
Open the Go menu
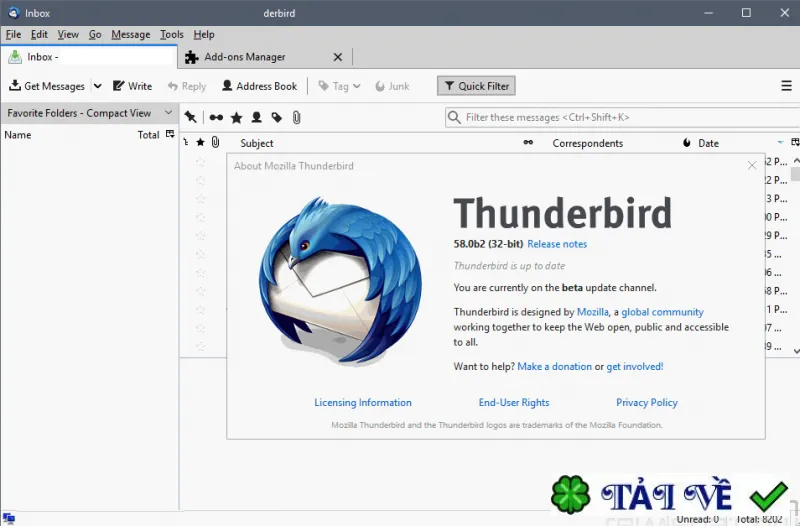(95, 34)
